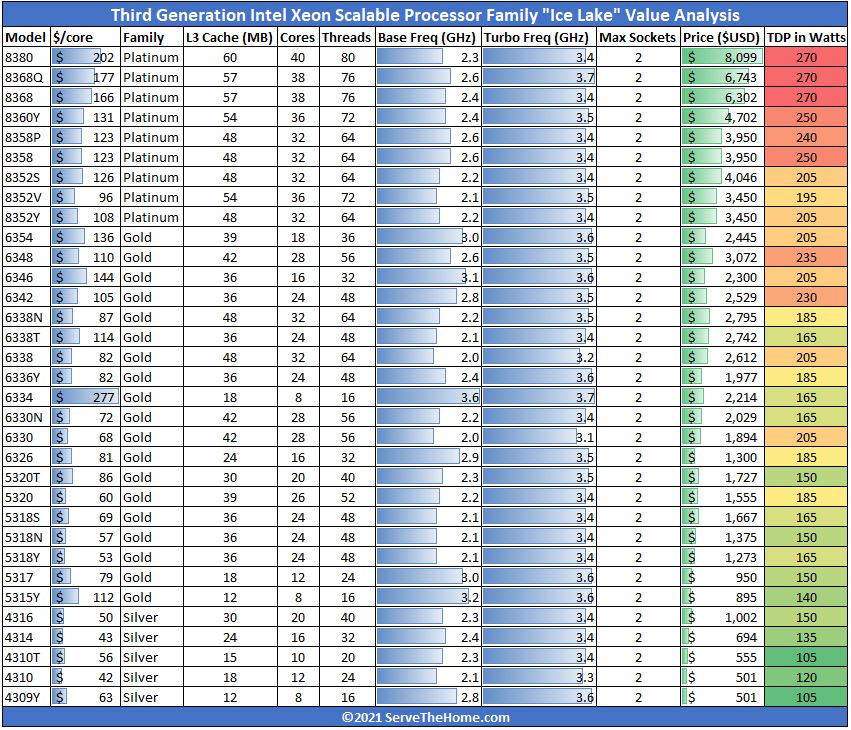Click model cell 4316
This screenshot has width=851, height=730.
pyautogui.click(x=26, y=618)
